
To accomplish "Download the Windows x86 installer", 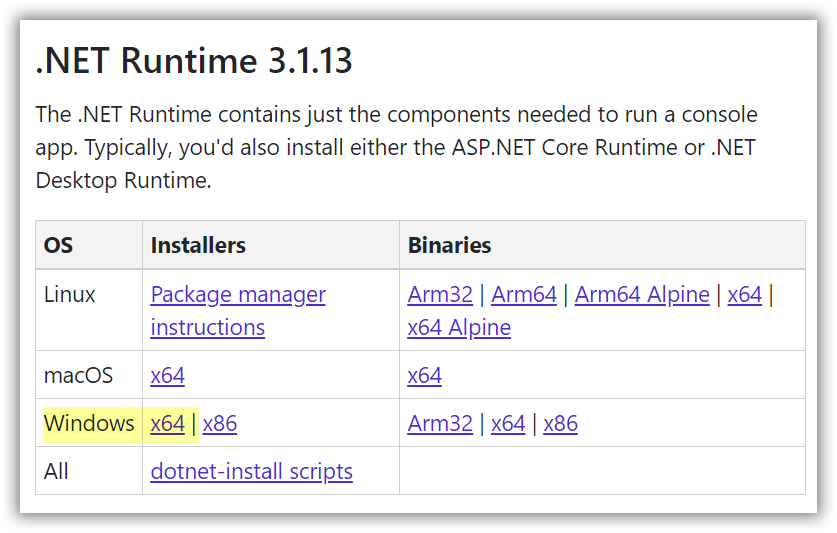I will [x=220, y=424].
